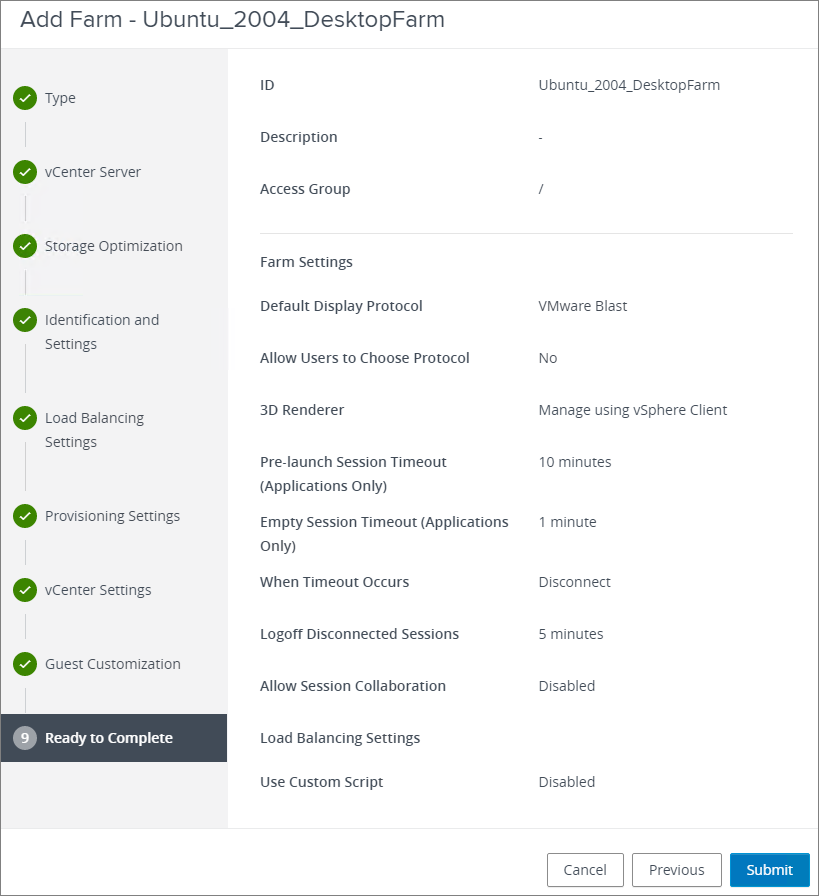Navigate to Provisioning Settings step
The image size is (819, 896).
coord(112,516)
